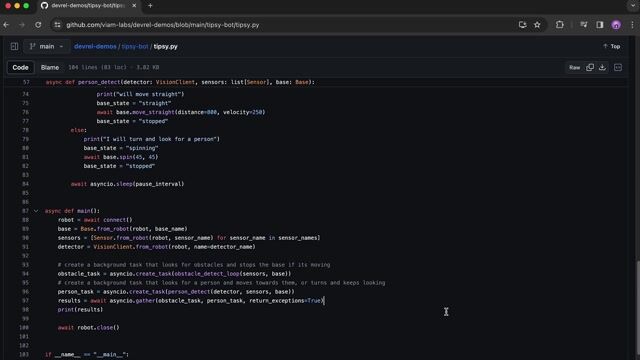
Task: Select the devrel-demos GitHub tab
Action: [x=88, y=6]
